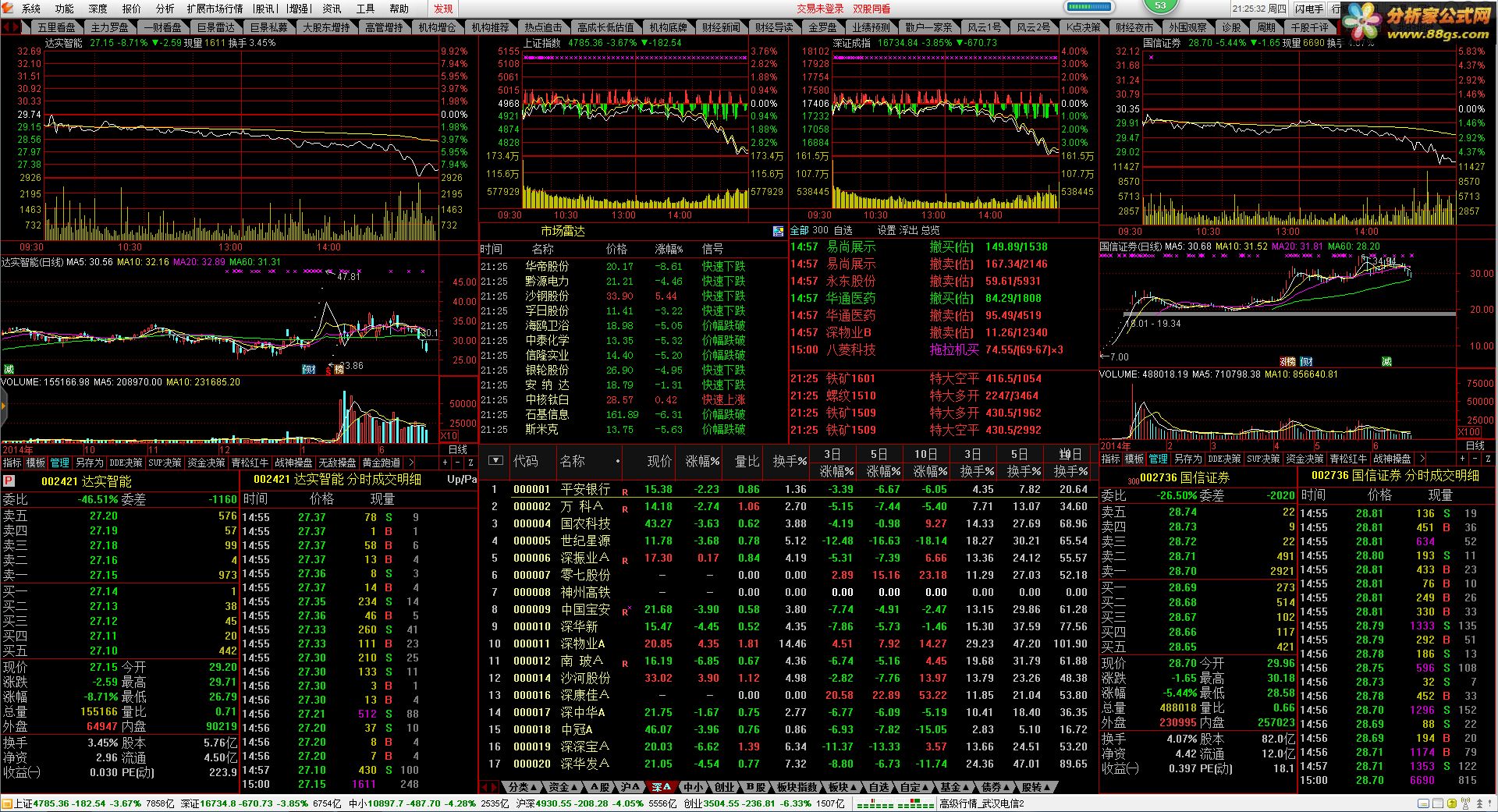The width and height of the screenshot is (1498, 812).
Task: Click the 财 marker on 国信证券 daily chart
Action: [1307, 361]
